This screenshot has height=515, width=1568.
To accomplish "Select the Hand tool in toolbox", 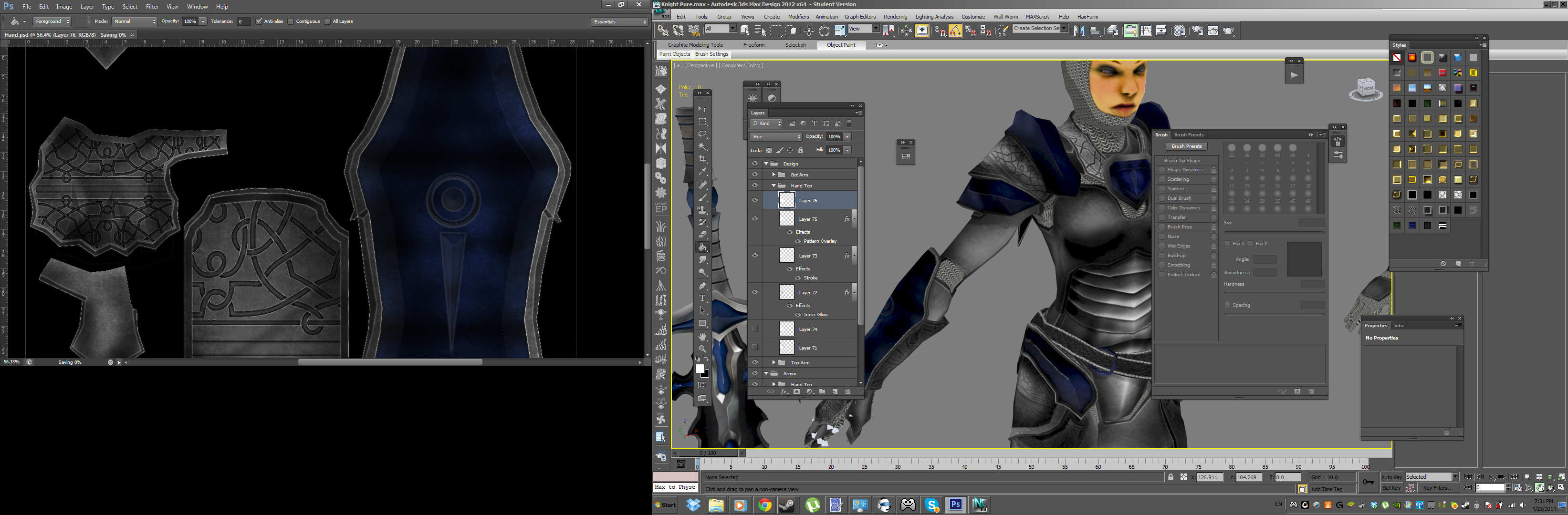I will pos(702,336).
